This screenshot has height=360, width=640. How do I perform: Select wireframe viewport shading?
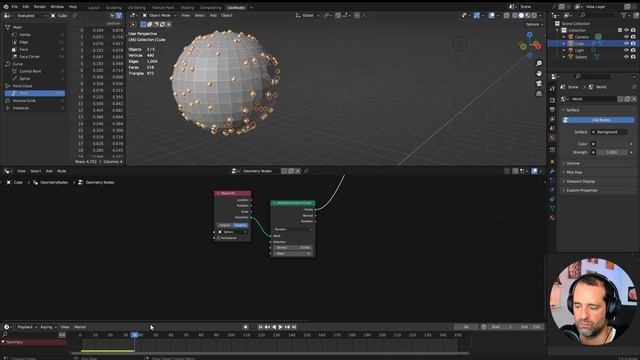point(515,16)
